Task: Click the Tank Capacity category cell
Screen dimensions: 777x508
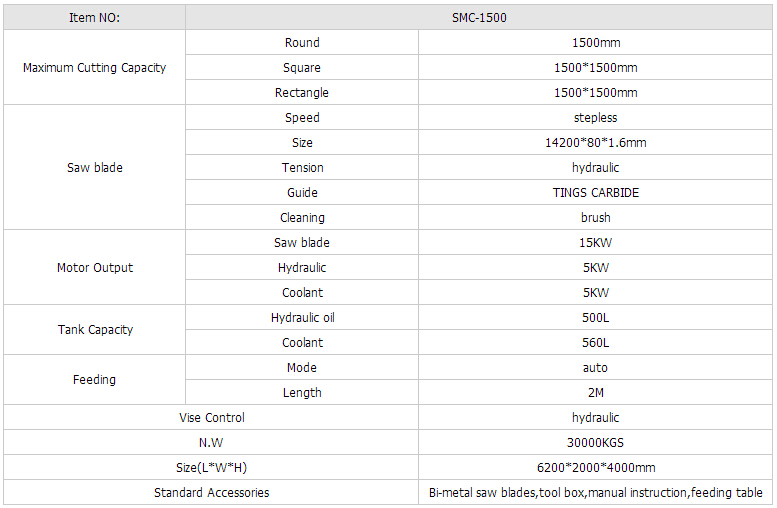Action: coord(94,330)
